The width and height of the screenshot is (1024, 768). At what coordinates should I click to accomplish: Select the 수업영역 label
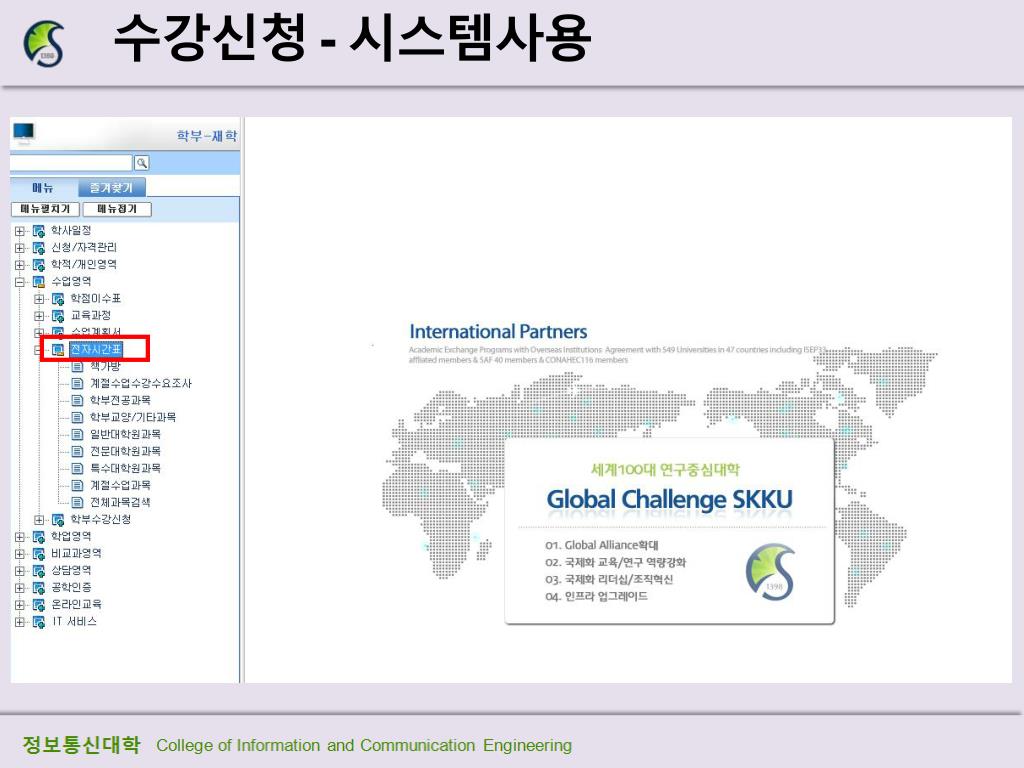[x=71, y=281]
